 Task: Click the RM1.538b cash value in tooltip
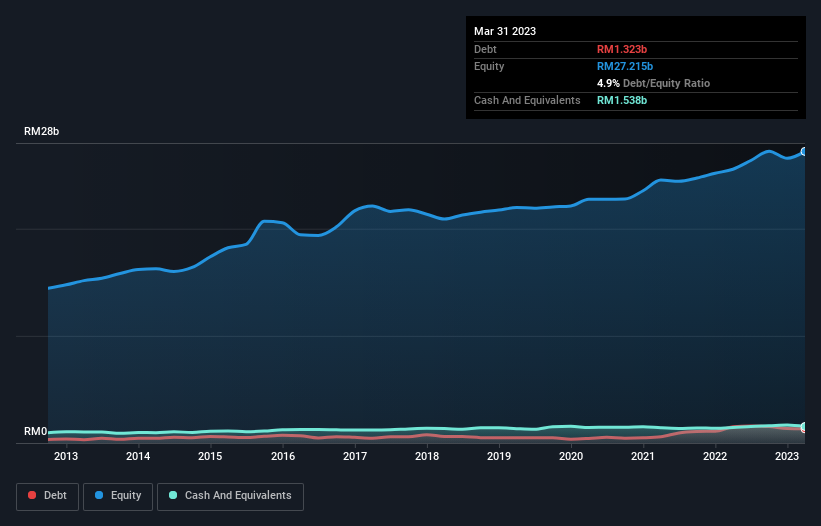[624, 100]
